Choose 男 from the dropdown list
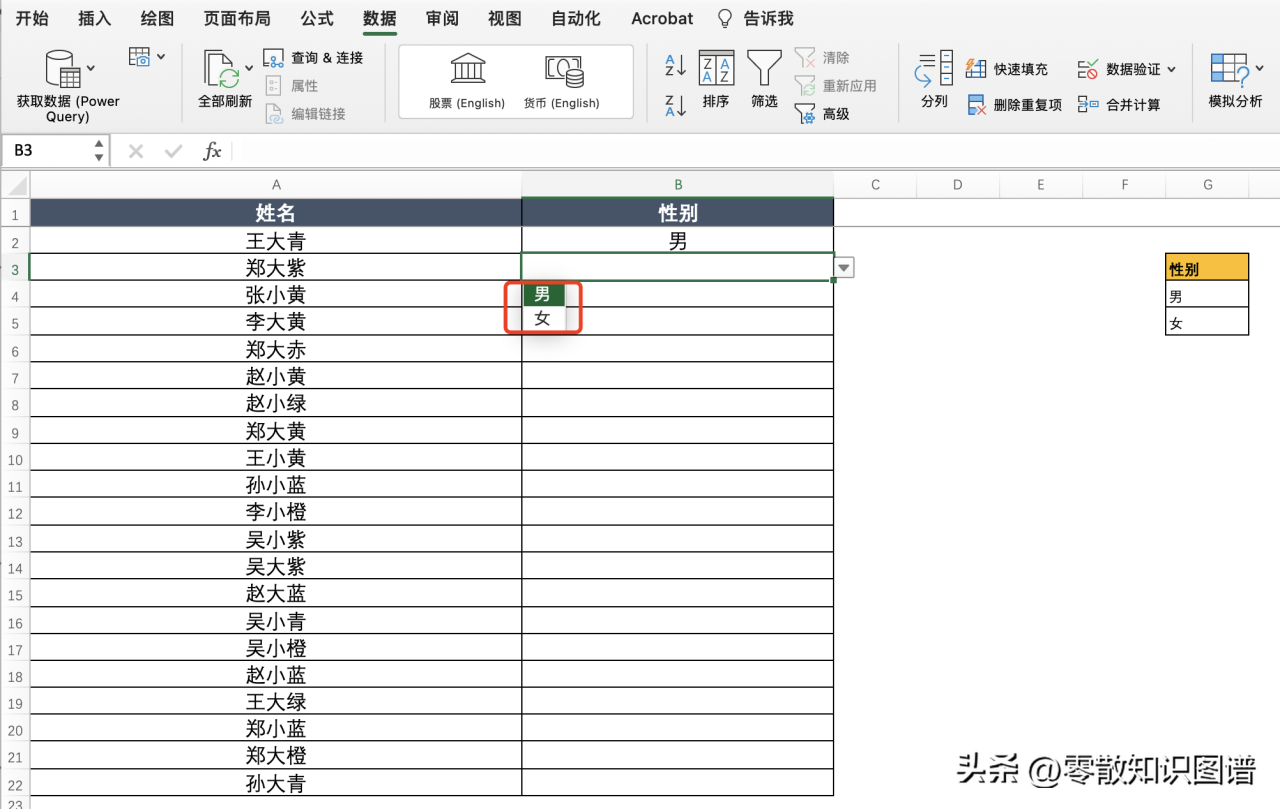1280x809 pixels. 543,295
